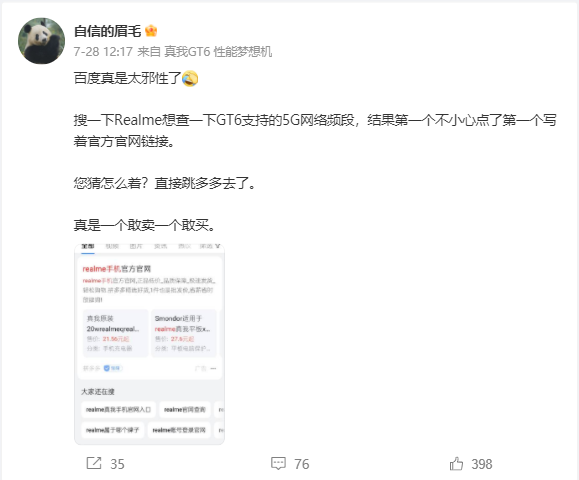Click the like count 398
Screen dimensions: 579x480
tap(482, 464)
